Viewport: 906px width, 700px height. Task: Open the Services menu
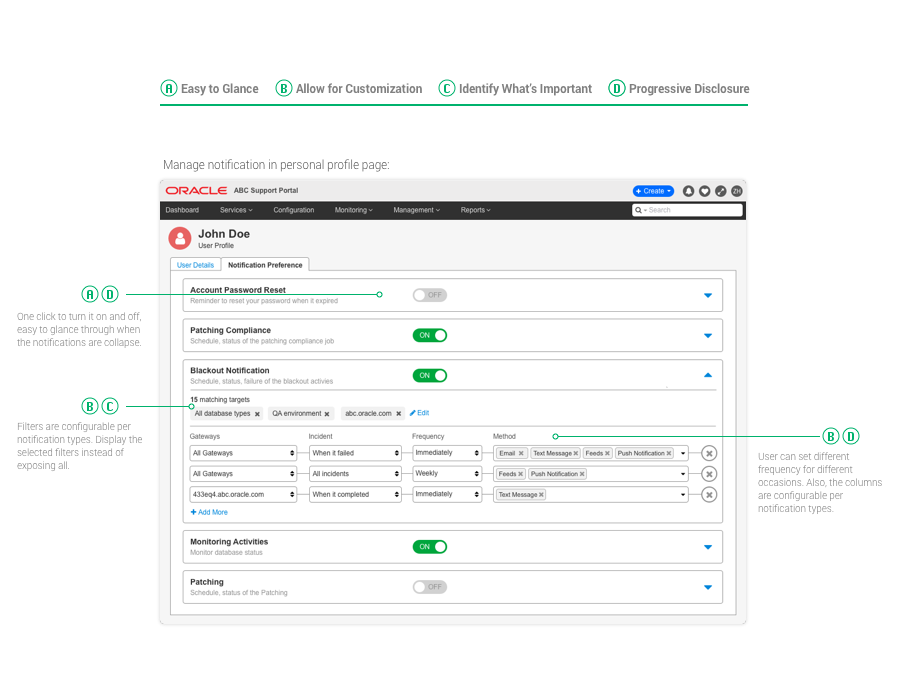pos(235,210)
